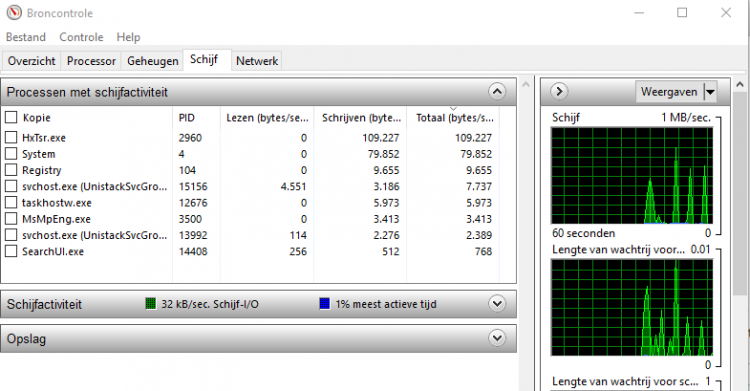Tick the checkbox for HxTsr.exe
Image resolution: width=750 pixels, height=391 pixels.
pyautogui.click(x=11, y=137)
